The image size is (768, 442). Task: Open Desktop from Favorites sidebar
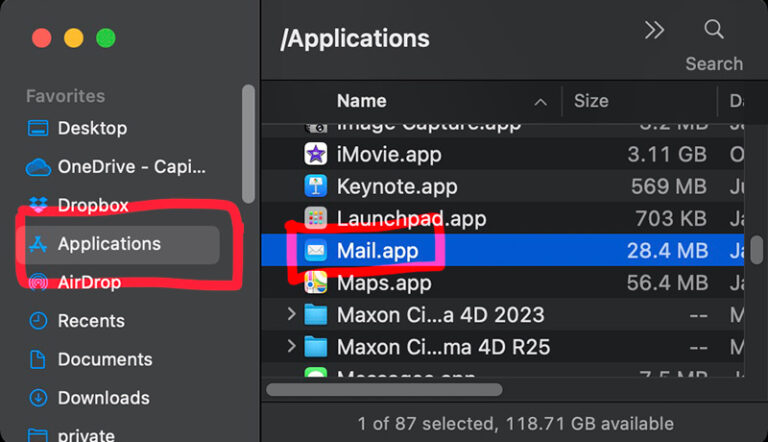point(92,128)
